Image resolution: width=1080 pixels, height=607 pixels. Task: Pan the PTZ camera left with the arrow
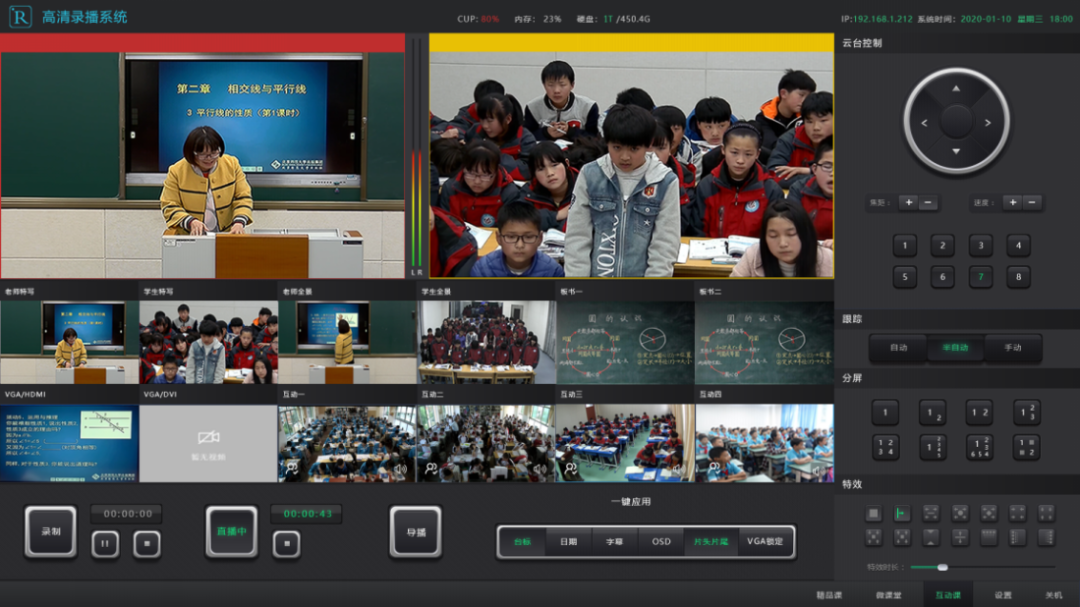[924, 123]
